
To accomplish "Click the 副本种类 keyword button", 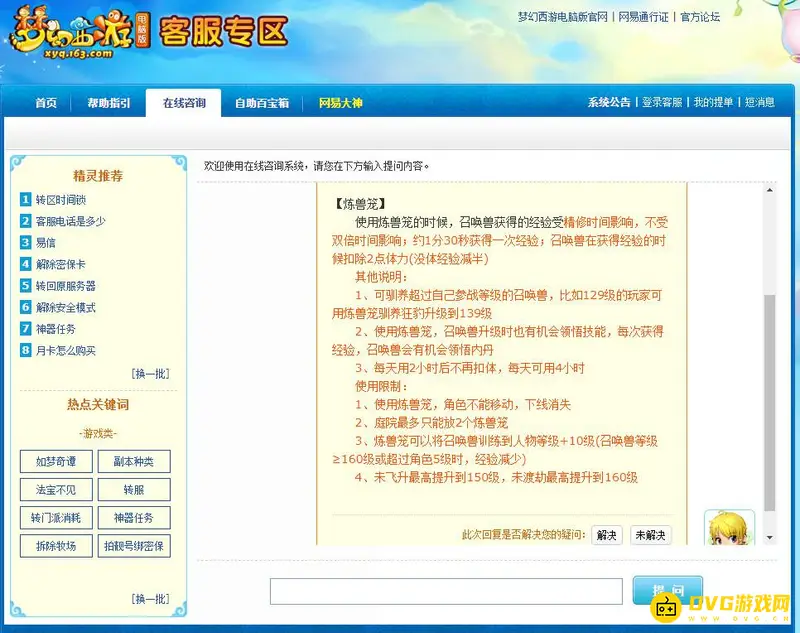I will 134,461.
